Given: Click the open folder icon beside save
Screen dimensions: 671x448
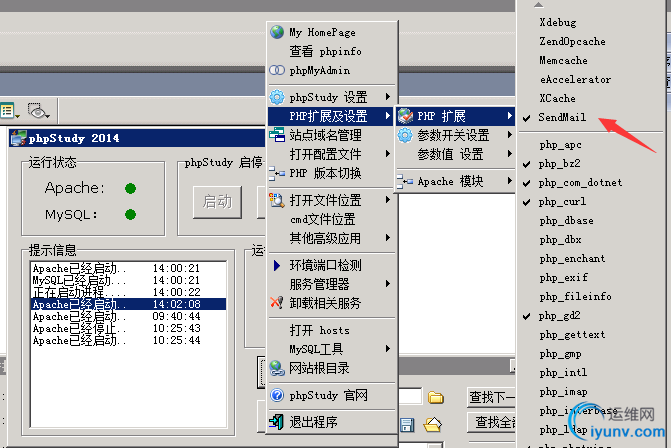Looking at the screenshot, I should tap(433, 424).
